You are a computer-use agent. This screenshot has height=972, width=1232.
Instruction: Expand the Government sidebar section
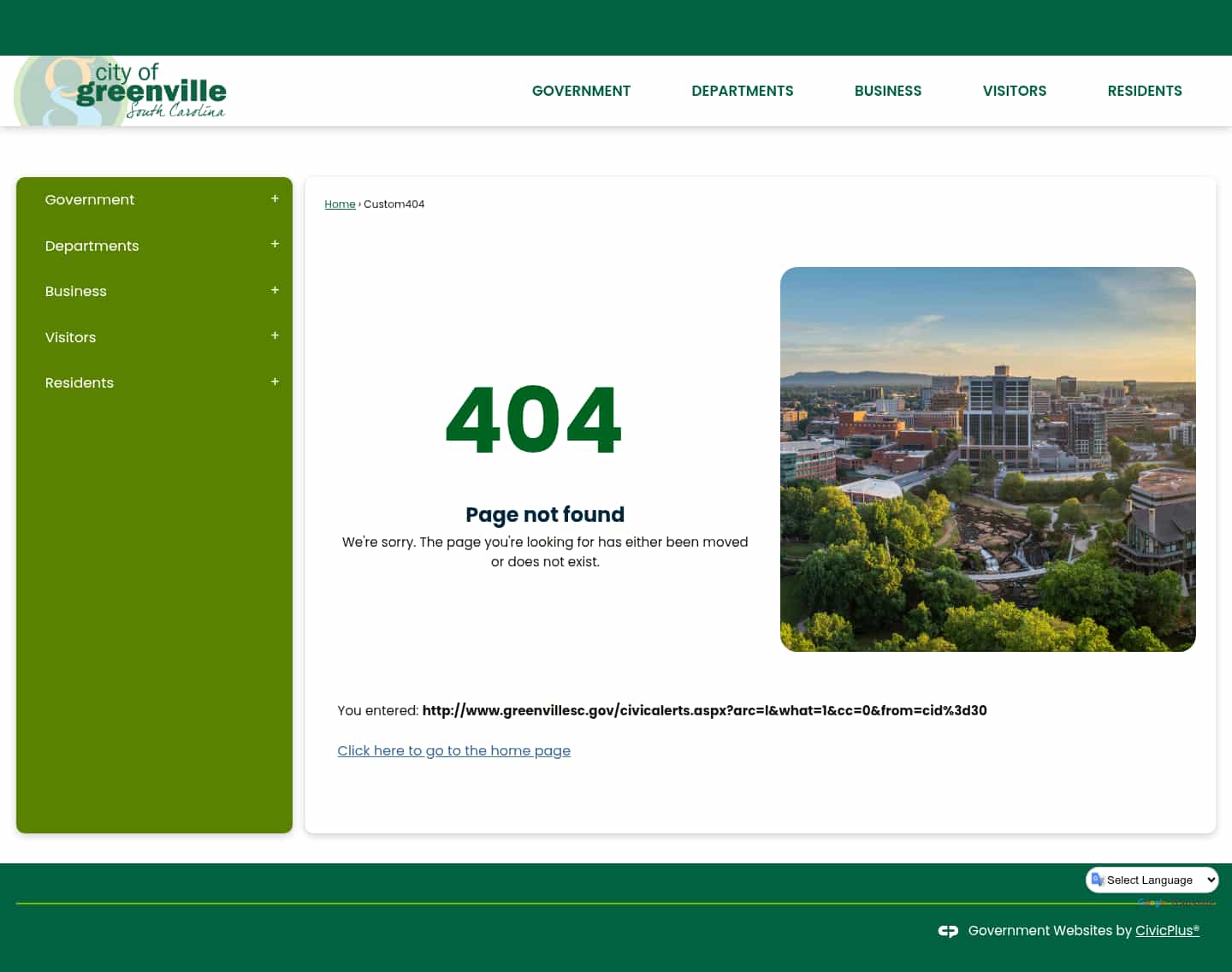(x=274, y=199)
